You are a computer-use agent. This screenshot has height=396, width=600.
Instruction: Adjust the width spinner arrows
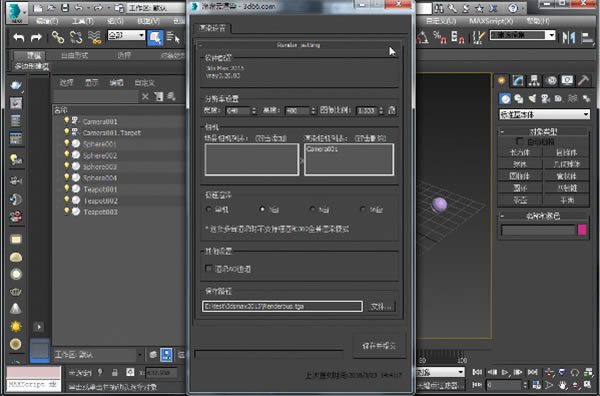click(x=253, y=111)
